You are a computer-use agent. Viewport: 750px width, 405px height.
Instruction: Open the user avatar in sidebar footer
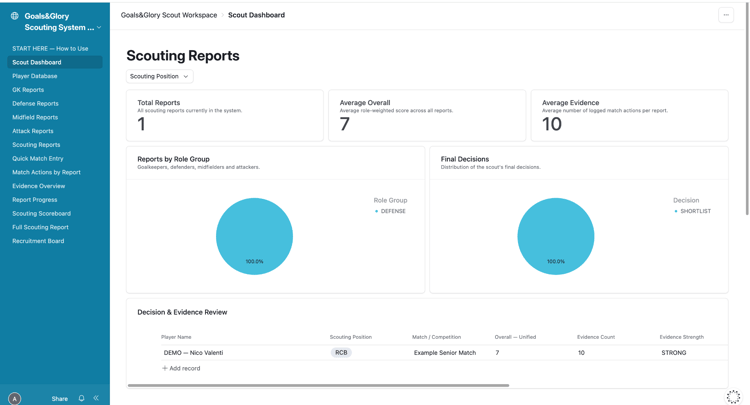(15, 398)
